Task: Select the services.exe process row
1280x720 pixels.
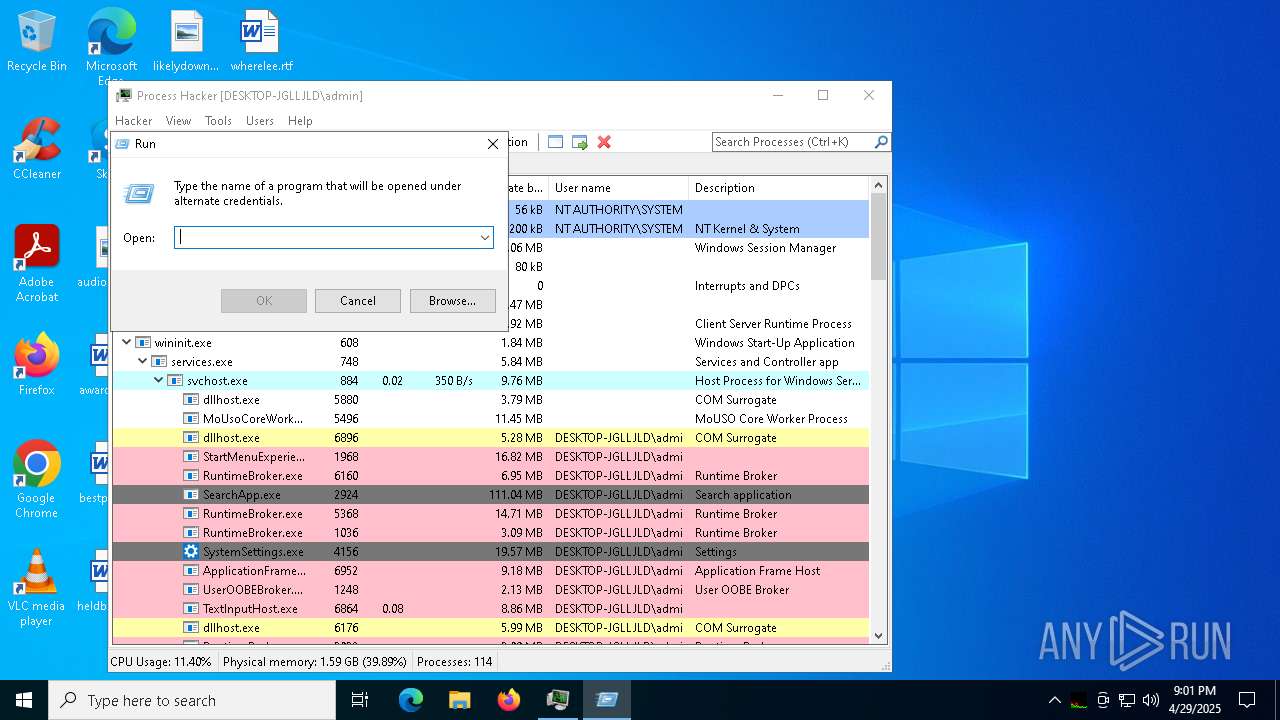Action: click(x=490, y=362)
